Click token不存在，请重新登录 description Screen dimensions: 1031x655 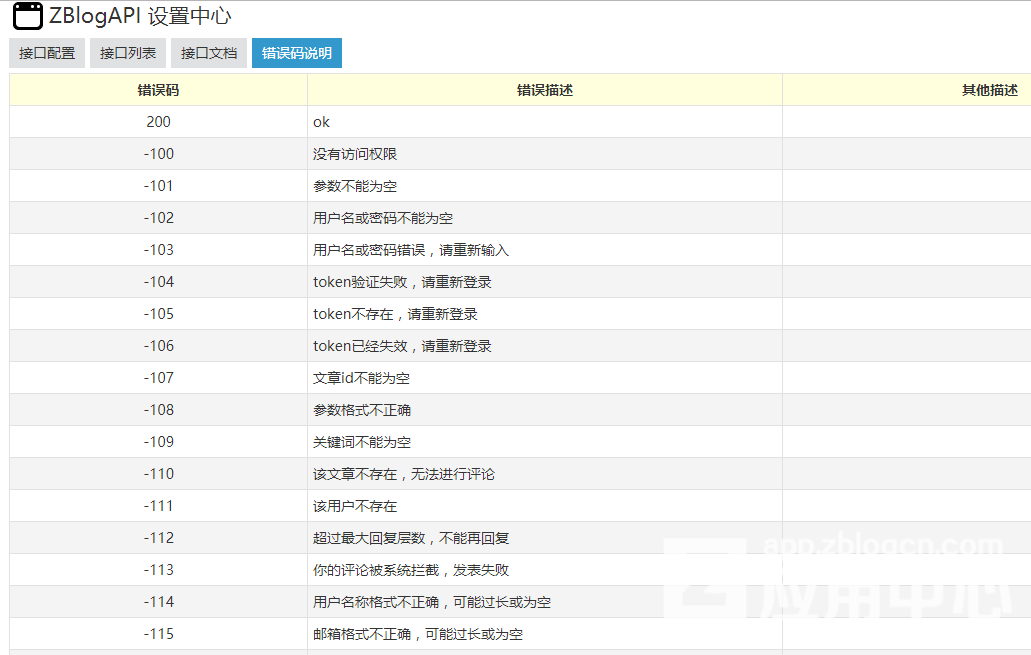tap(395, 314)
